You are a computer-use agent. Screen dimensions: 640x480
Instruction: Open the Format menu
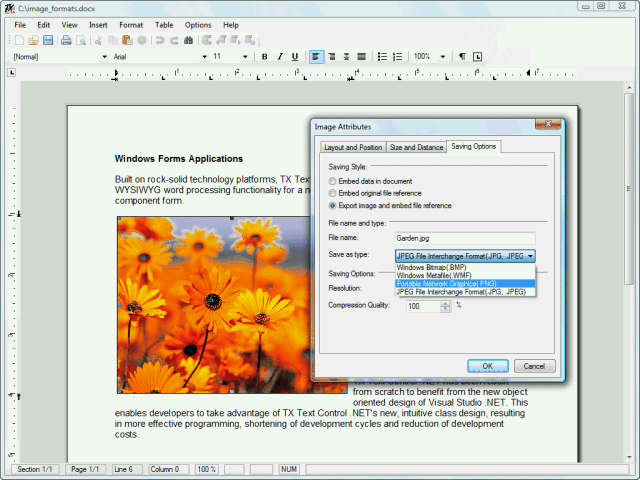(130, 24)
